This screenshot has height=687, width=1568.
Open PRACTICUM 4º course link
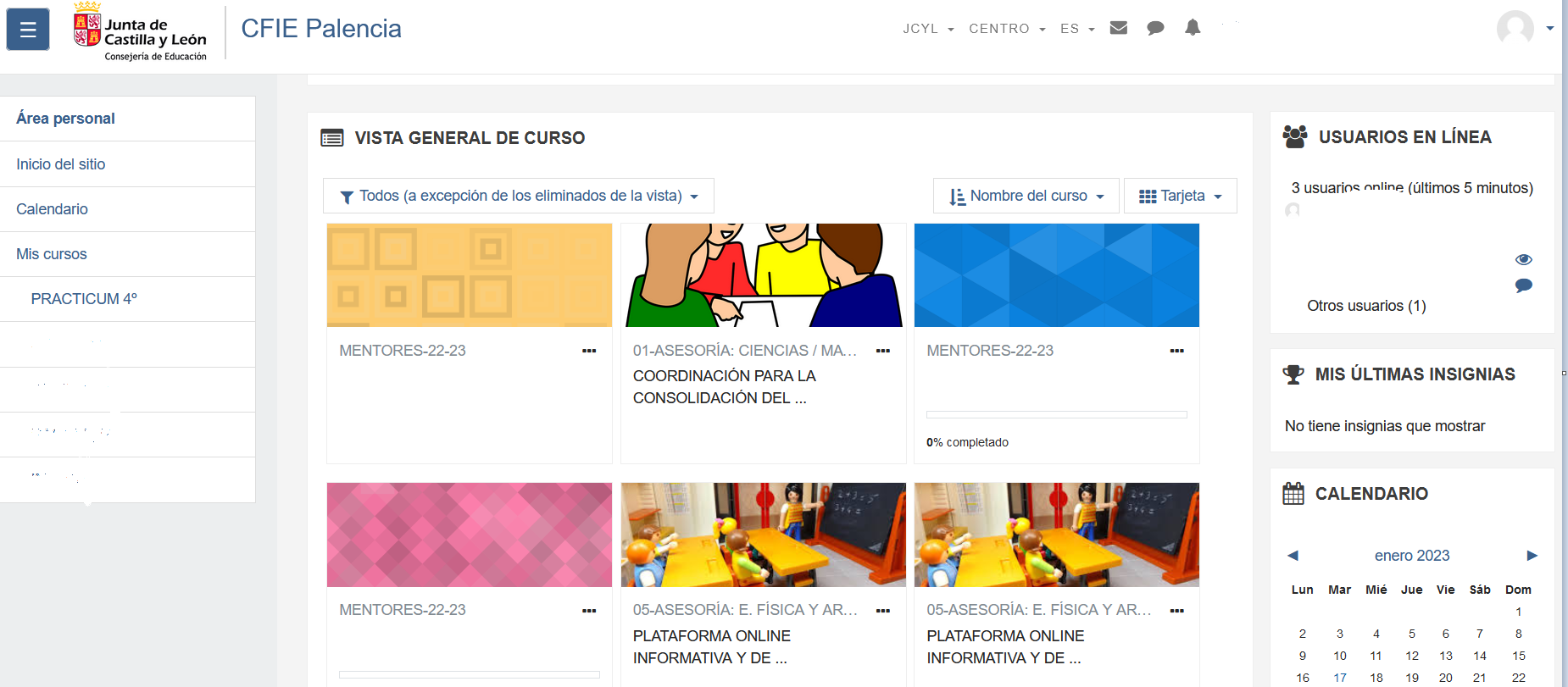tap(84, 299)
